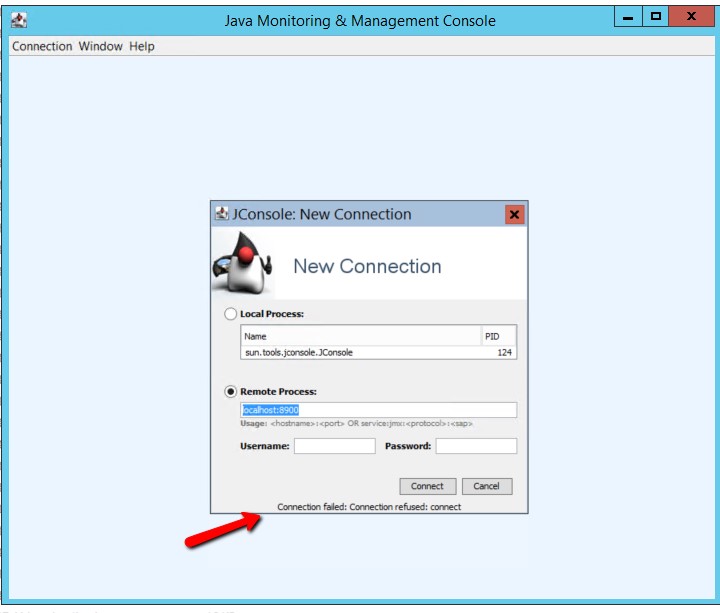Click the PID column header
Screen dimensions: 720x613
pos(499,337)
